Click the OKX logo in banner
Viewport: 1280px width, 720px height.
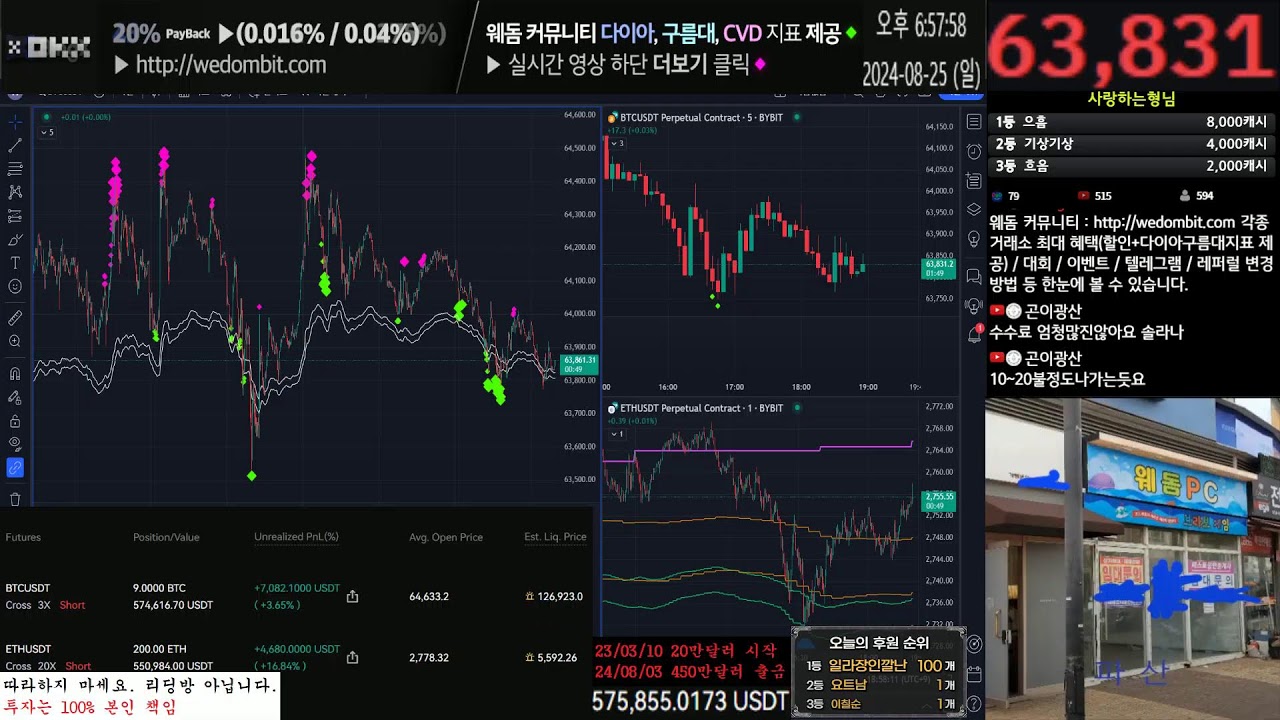click(x=49, y=46)
